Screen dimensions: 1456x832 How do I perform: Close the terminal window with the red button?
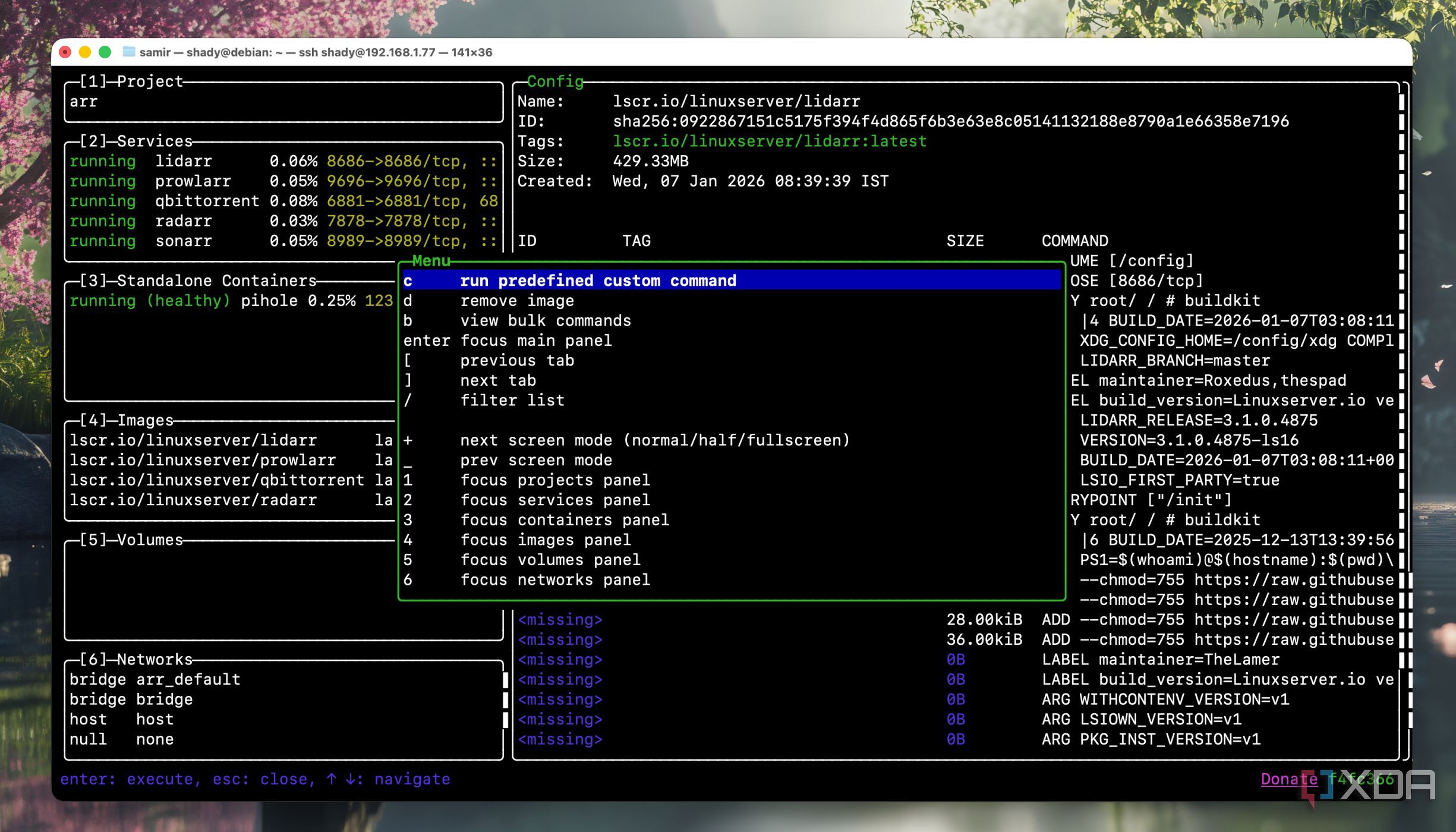tap(65, 52)
